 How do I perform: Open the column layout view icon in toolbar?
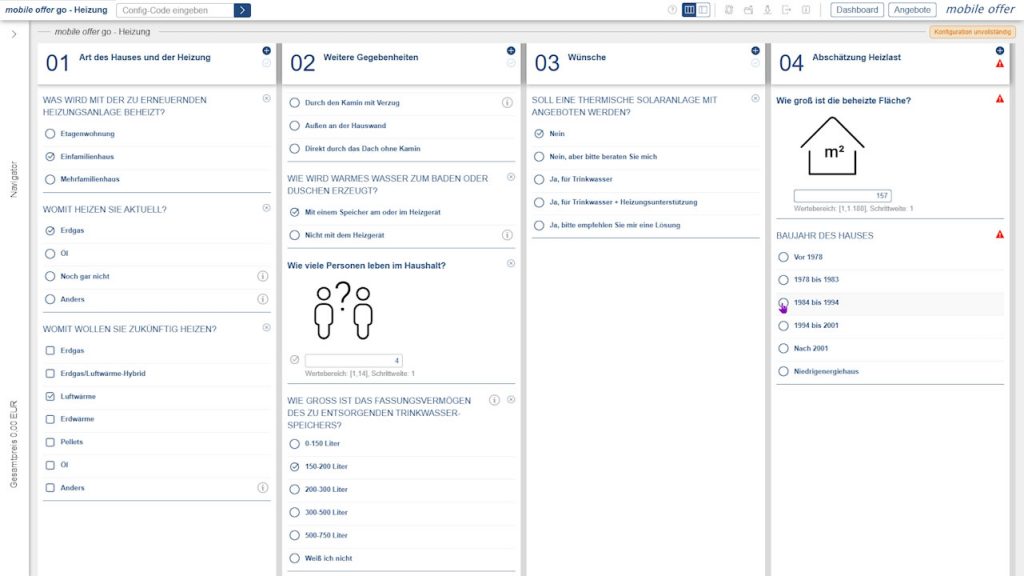coord(688,9)
